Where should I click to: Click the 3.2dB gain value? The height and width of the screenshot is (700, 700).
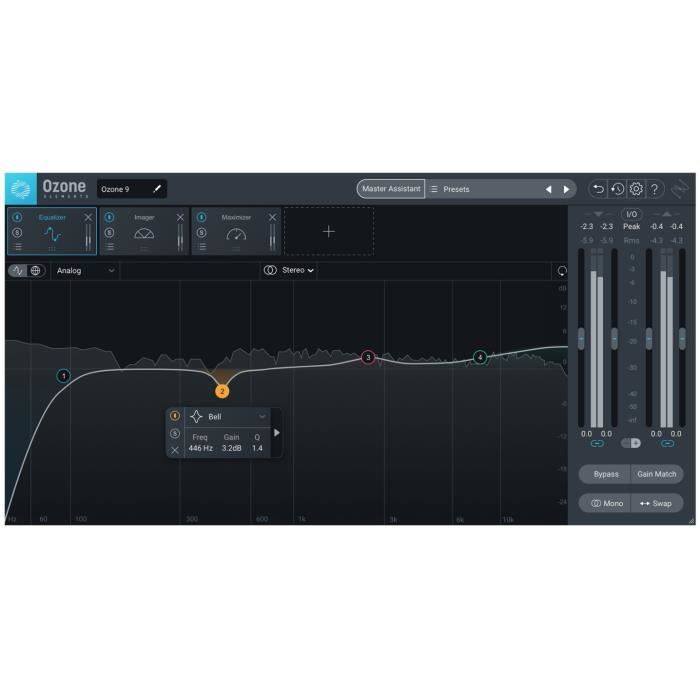coord(231,448)
